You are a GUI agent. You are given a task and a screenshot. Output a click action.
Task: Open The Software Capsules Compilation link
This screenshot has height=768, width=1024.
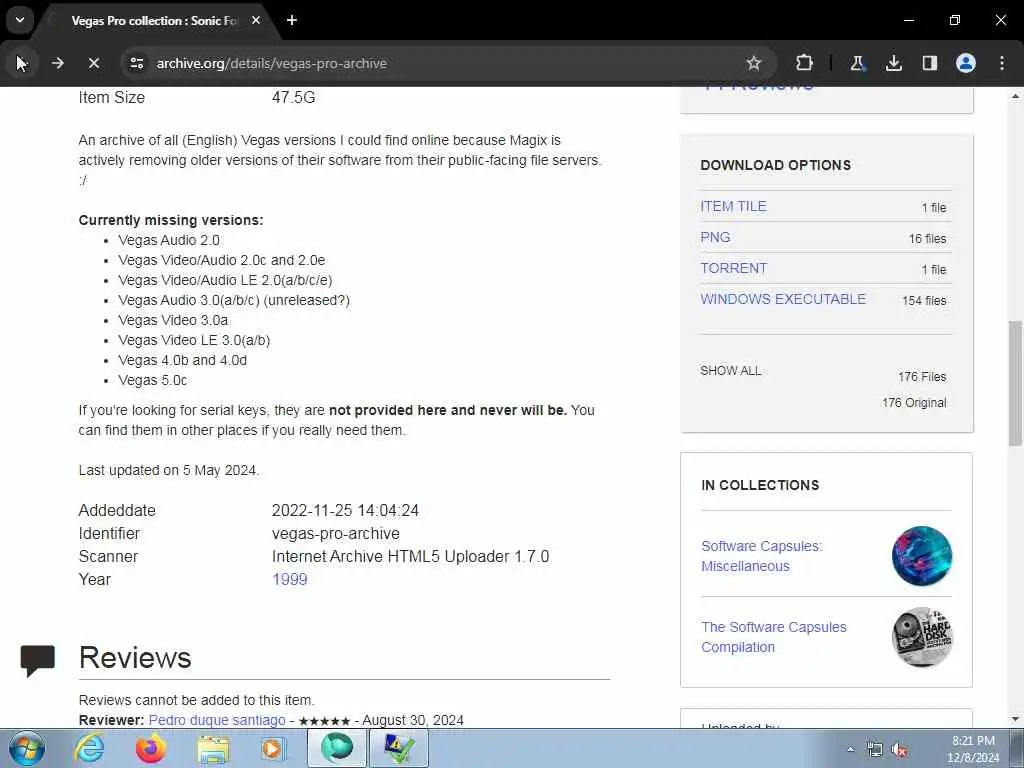pyautogui.click(x=773, y=637)
